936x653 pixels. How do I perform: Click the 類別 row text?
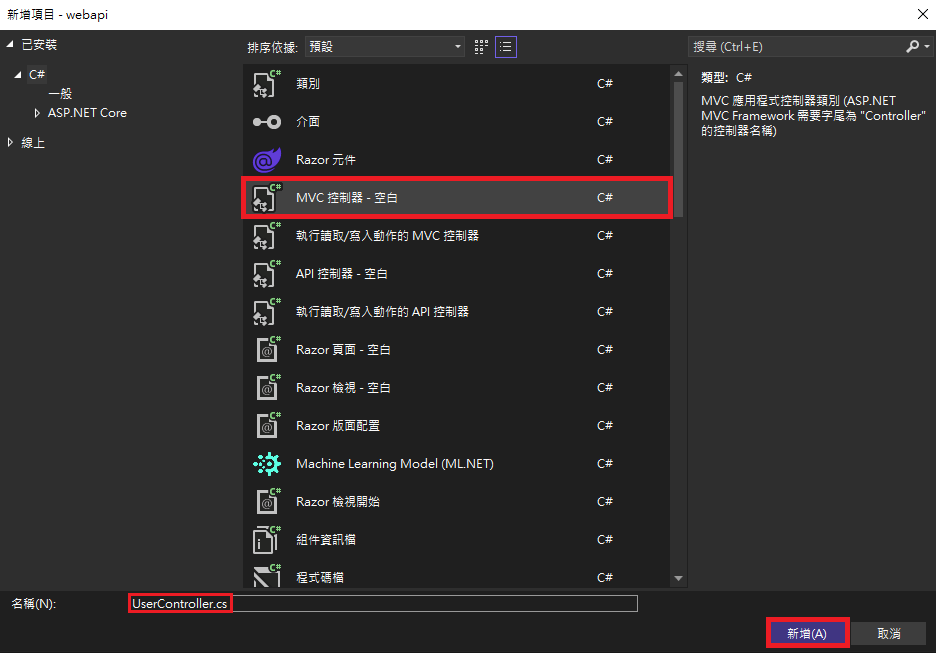tap(308, 84)
